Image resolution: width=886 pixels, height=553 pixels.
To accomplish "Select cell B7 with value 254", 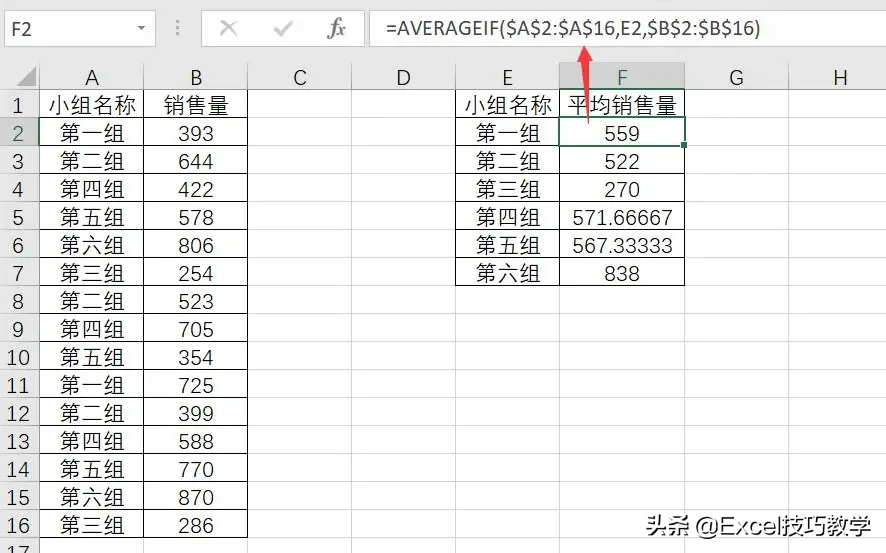I will coord(196,273).
